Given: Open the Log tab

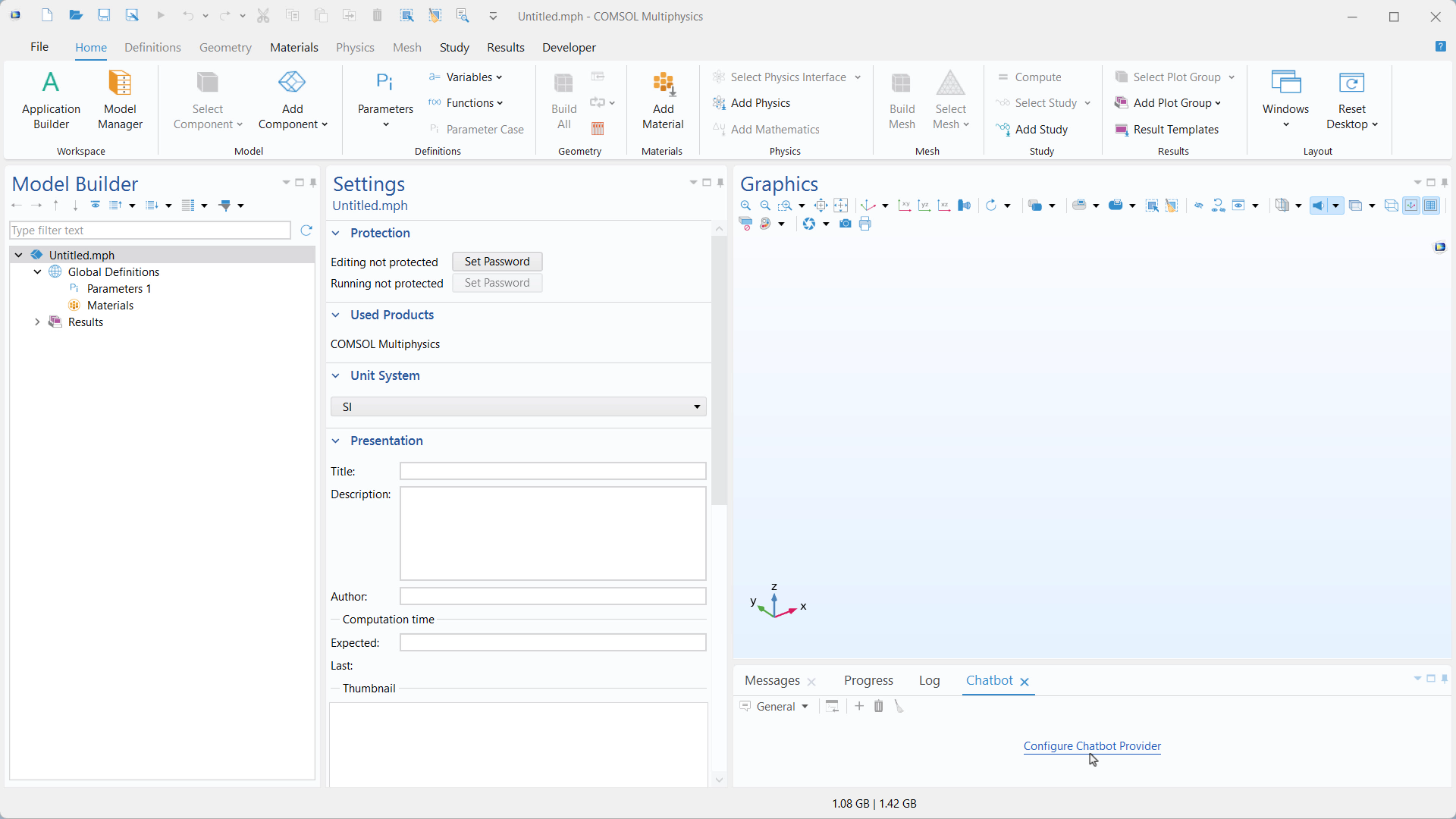Looking at the screenshot, I should (929, 680).
